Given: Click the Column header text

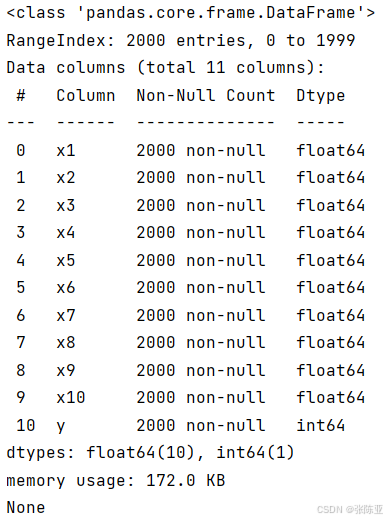Looking at the screenshot, I should click(x=86, y=95).
